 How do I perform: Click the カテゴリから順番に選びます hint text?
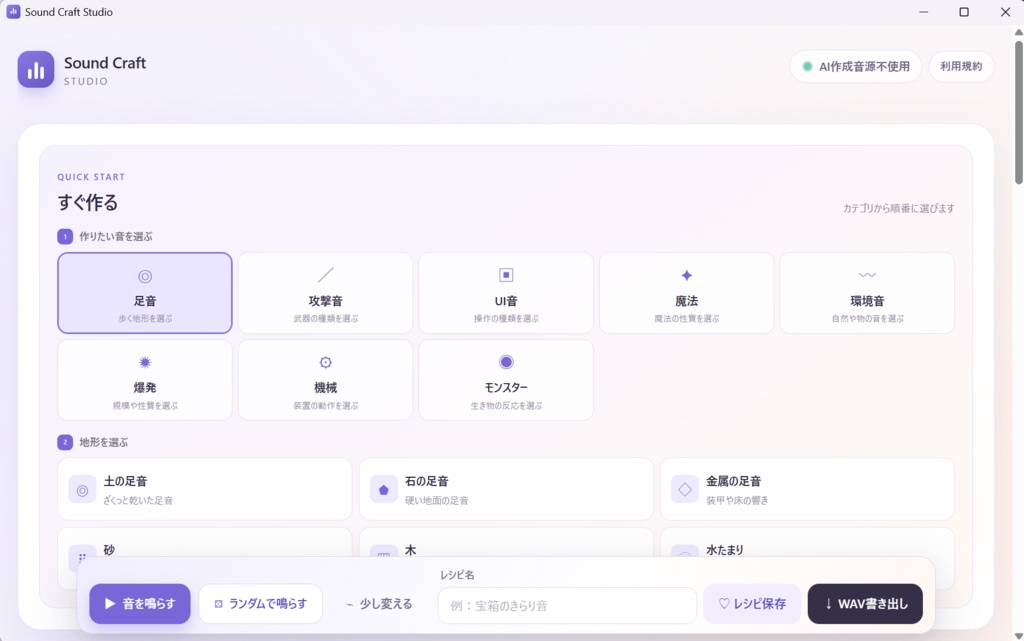click(x=899, y=208)
